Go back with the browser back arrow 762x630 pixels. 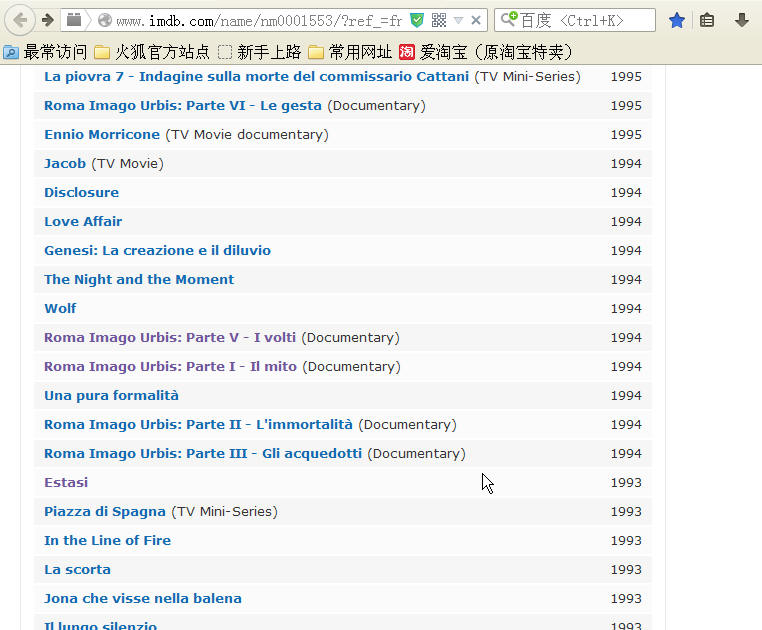[20, 20]
